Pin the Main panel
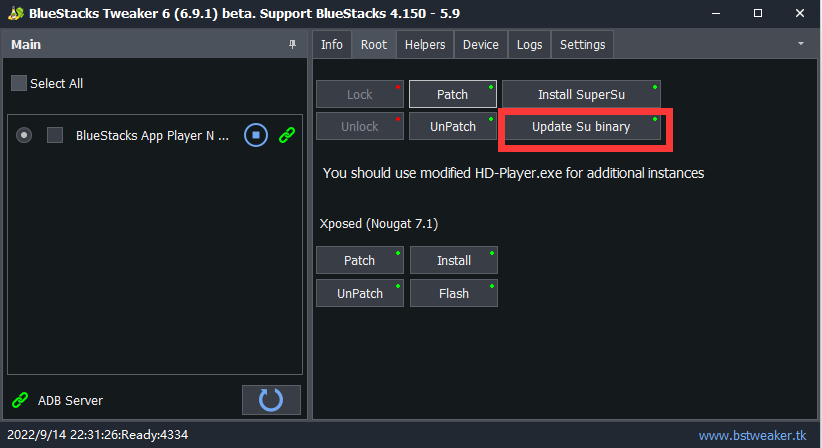The image size is (822, 448). point(292,45)
